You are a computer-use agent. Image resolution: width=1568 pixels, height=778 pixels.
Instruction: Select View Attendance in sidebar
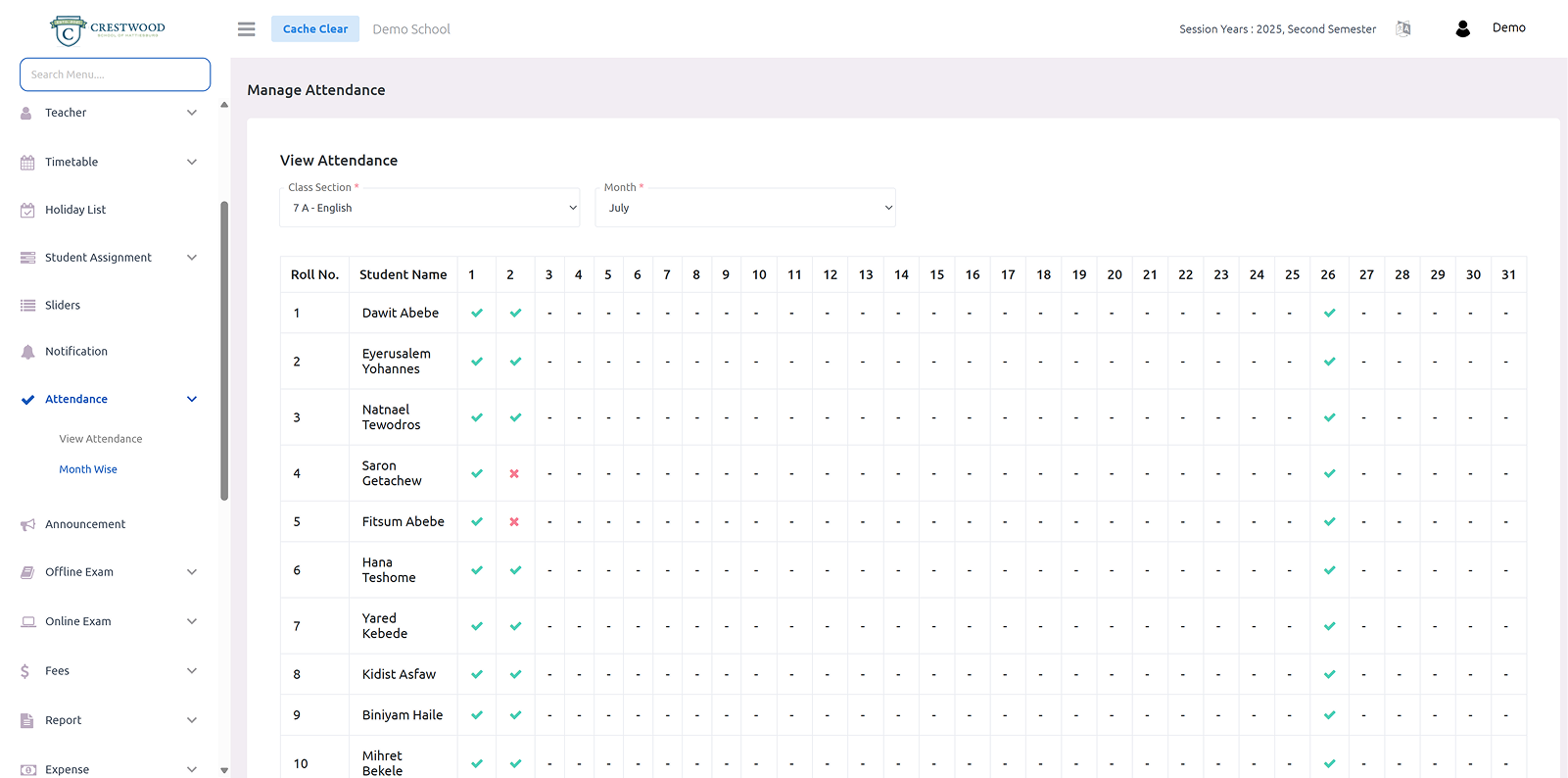101,439
